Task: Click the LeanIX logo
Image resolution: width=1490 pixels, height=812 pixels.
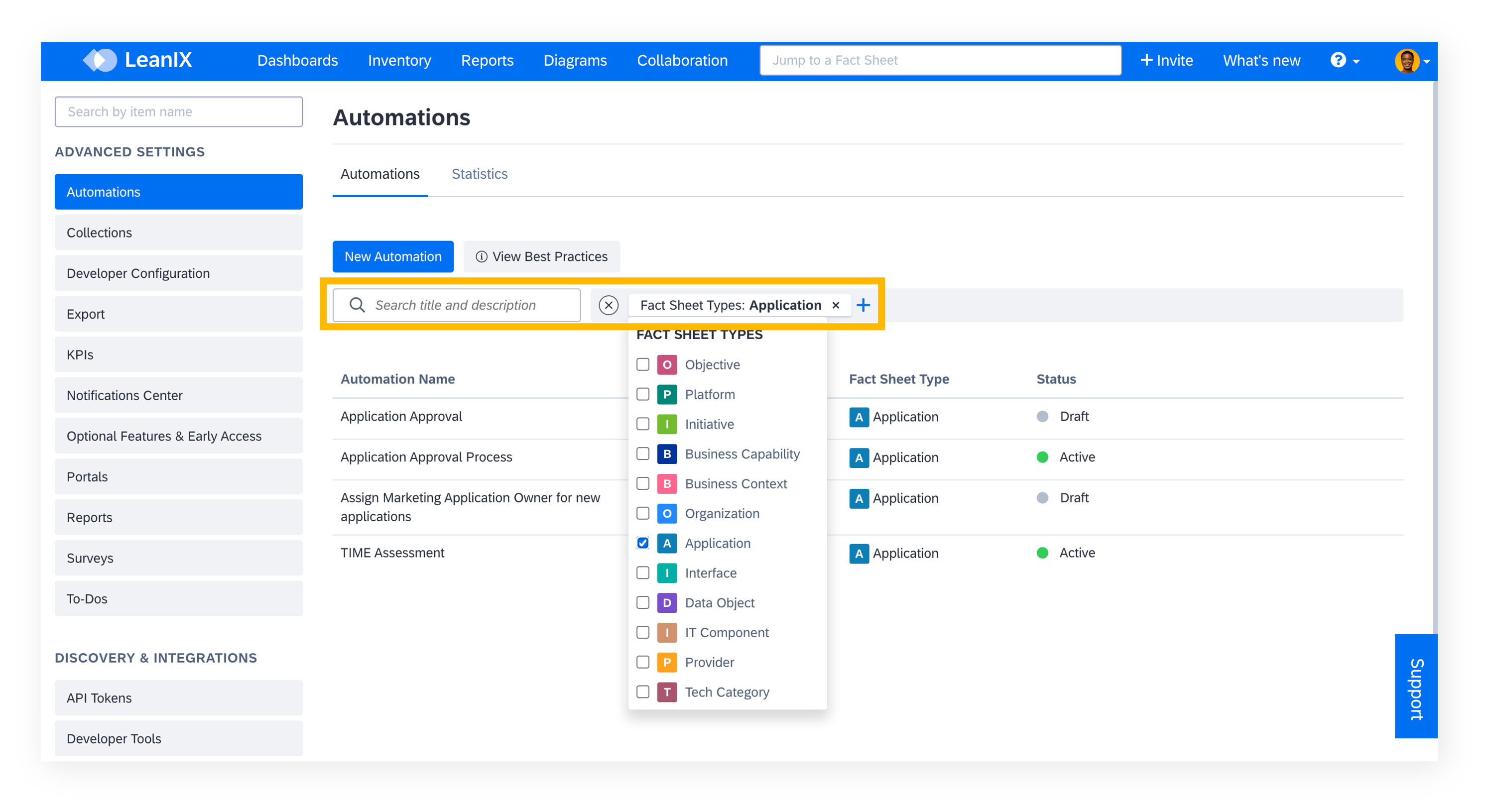Action: point(137,60)
